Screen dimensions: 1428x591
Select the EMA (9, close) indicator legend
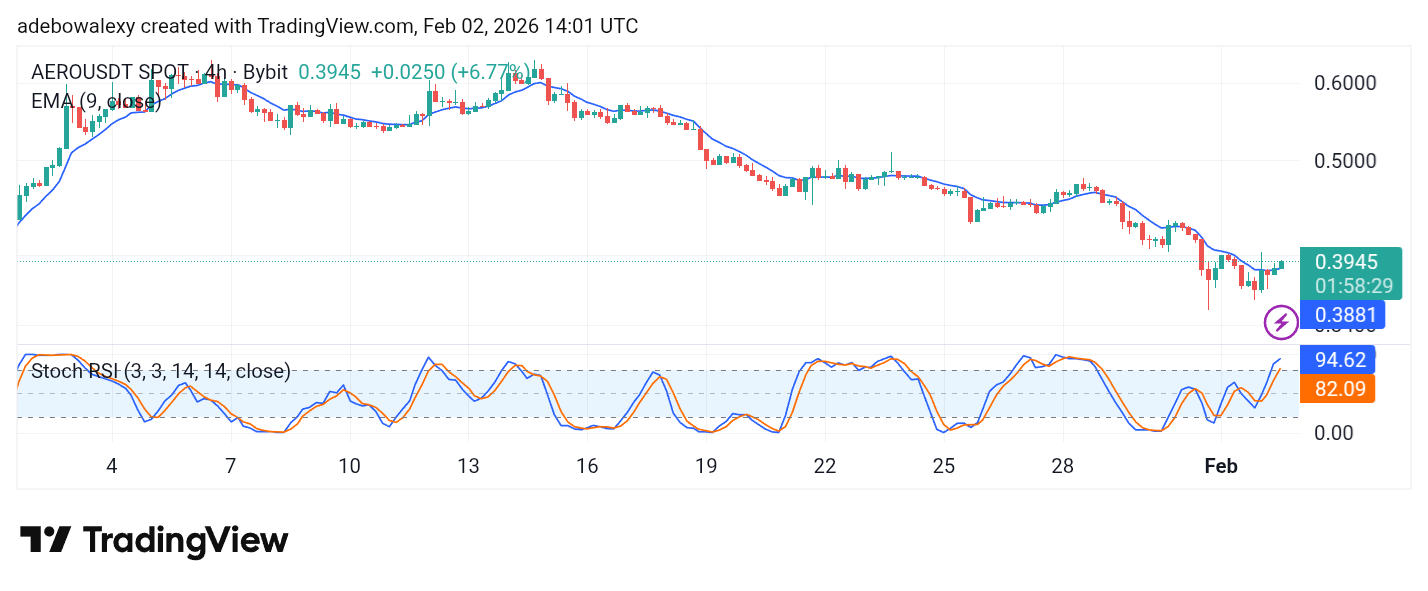point(96,101)
